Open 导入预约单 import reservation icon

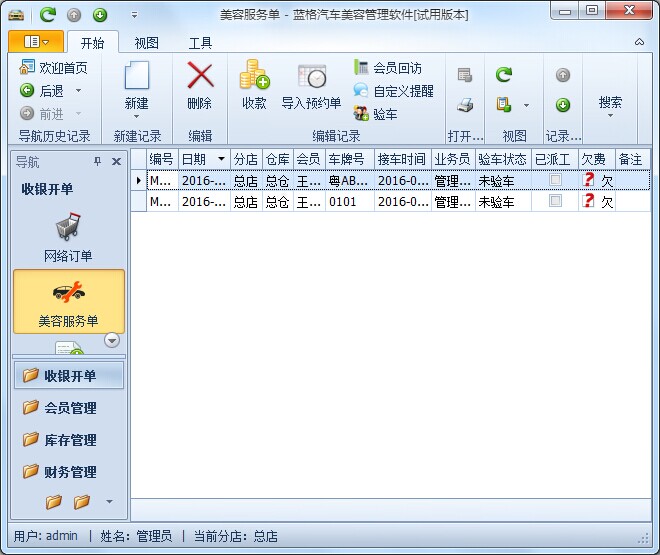311,77
